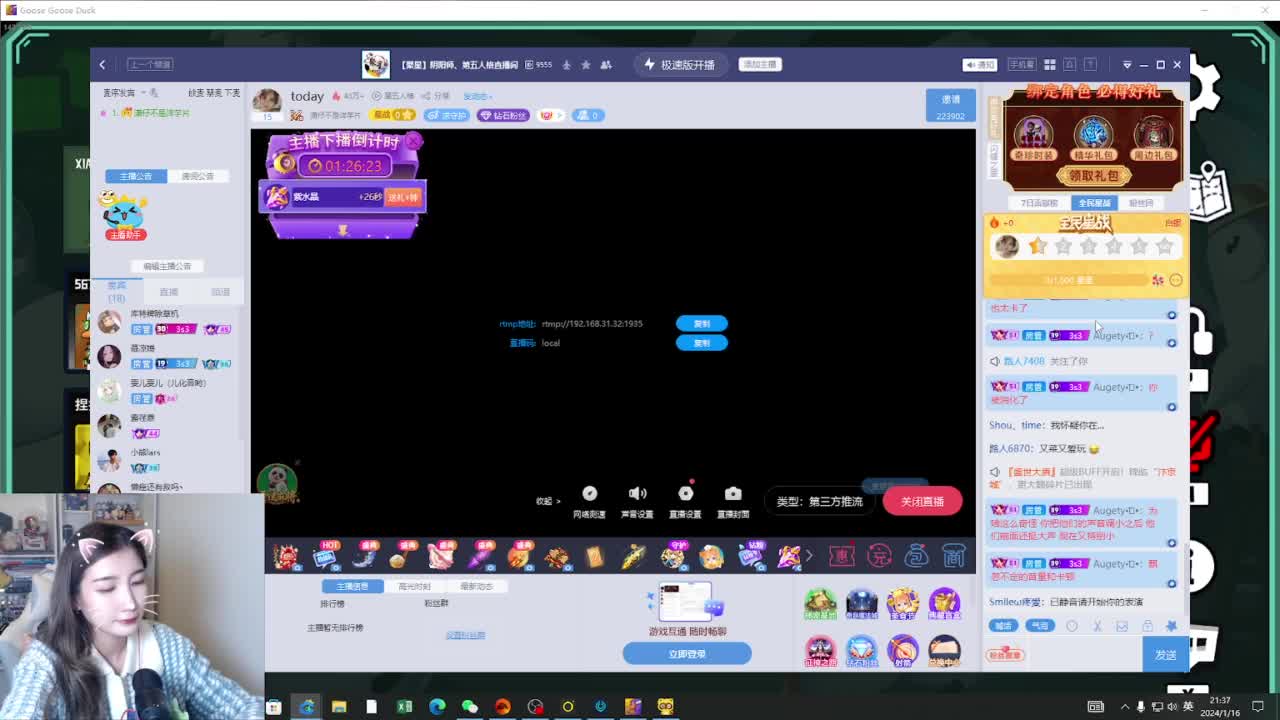Switch to 主播公告 tab

(136, 176)
